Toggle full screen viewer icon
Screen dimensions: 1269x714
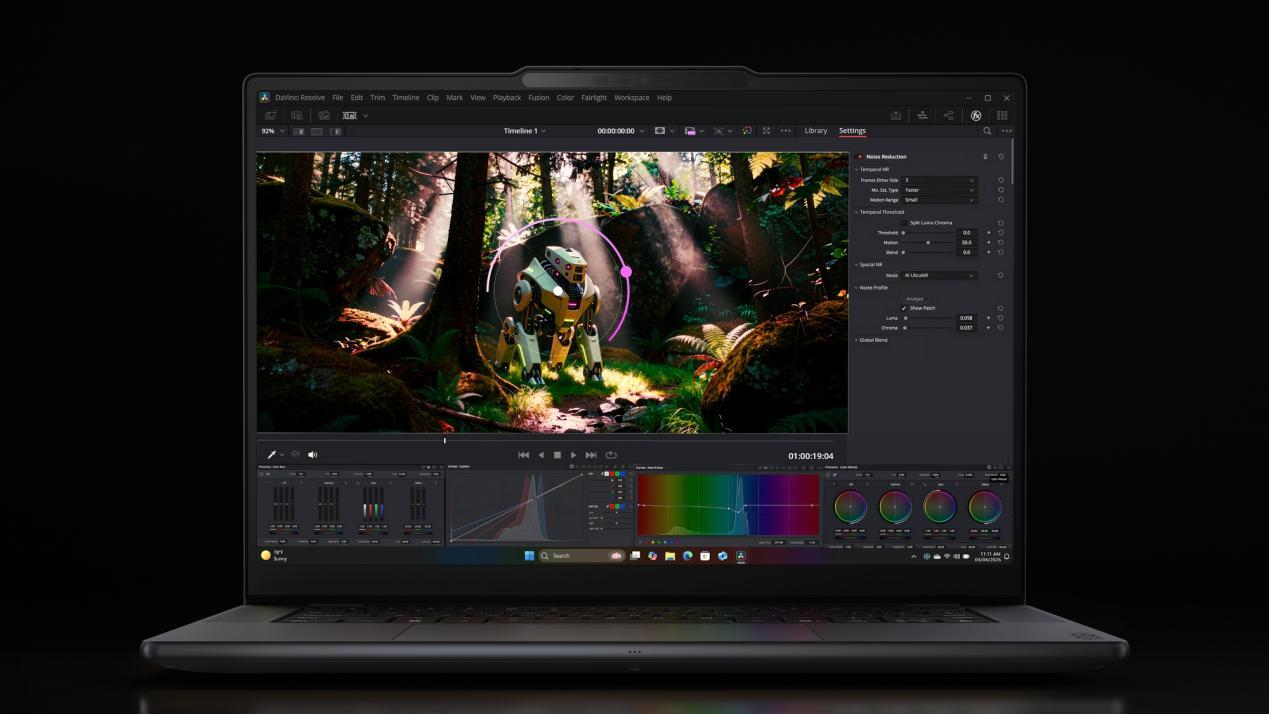pyautogui.click(x=766, y=131)
